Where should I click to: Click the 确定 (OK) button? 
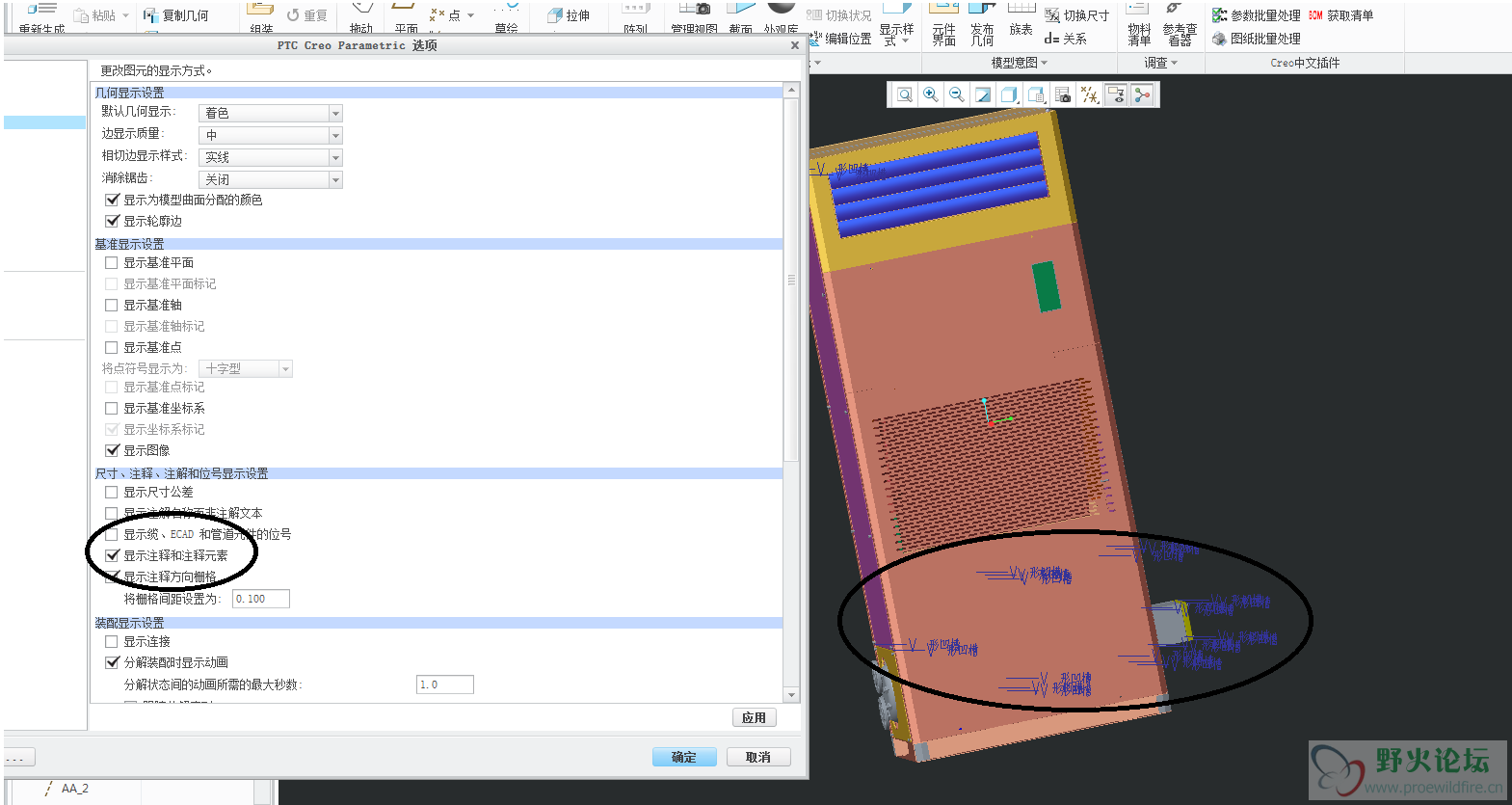(684, 758)
